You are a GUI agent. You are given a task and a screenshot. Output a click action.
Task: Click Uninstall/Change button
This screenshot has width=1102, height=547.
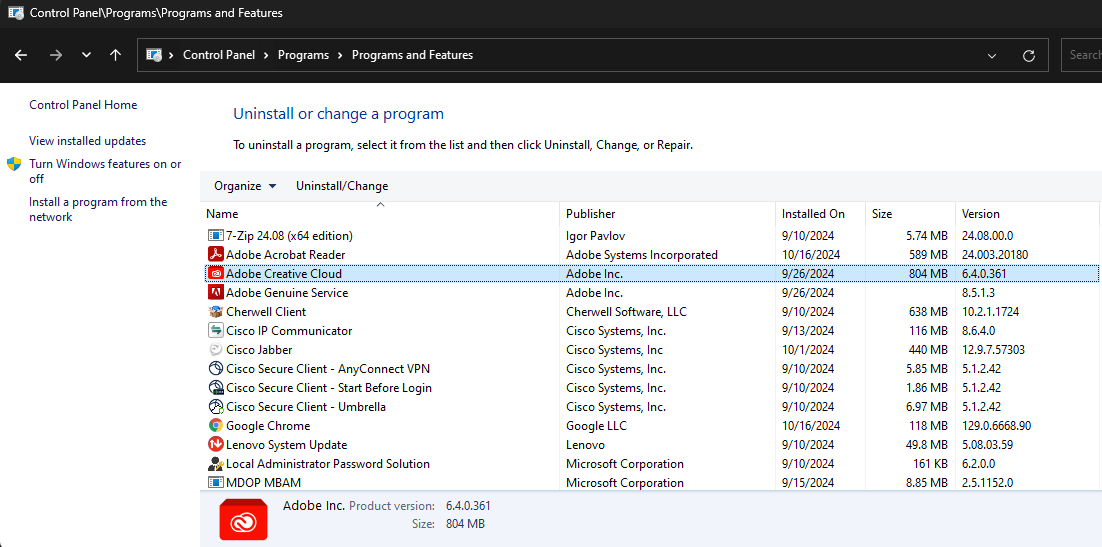342,186
